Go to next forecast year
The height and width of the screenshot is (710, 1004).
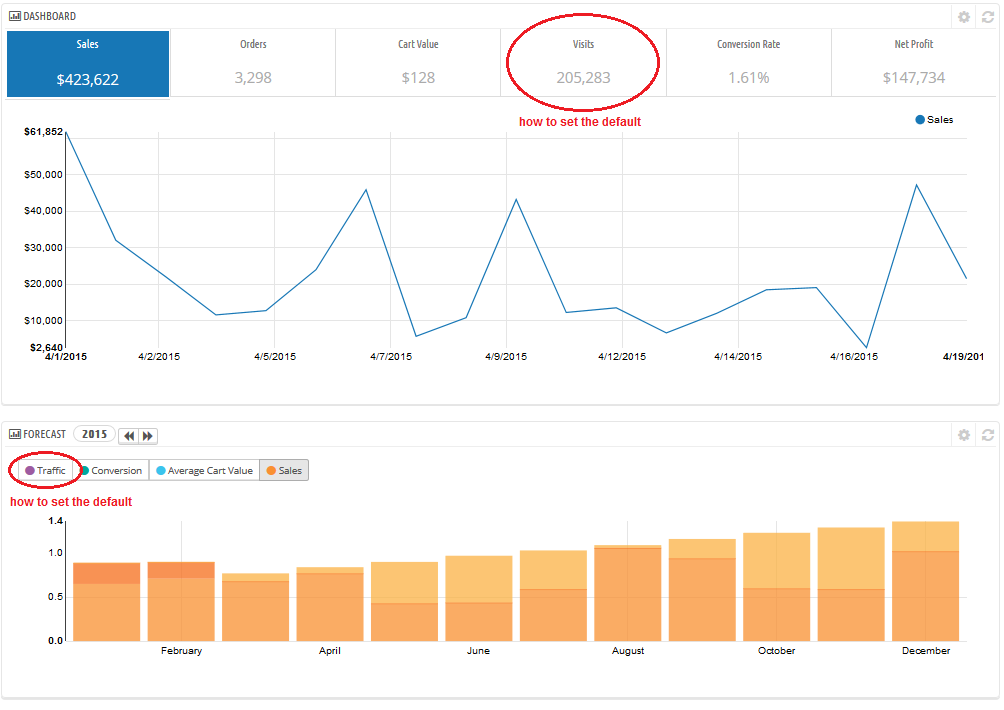148,436
